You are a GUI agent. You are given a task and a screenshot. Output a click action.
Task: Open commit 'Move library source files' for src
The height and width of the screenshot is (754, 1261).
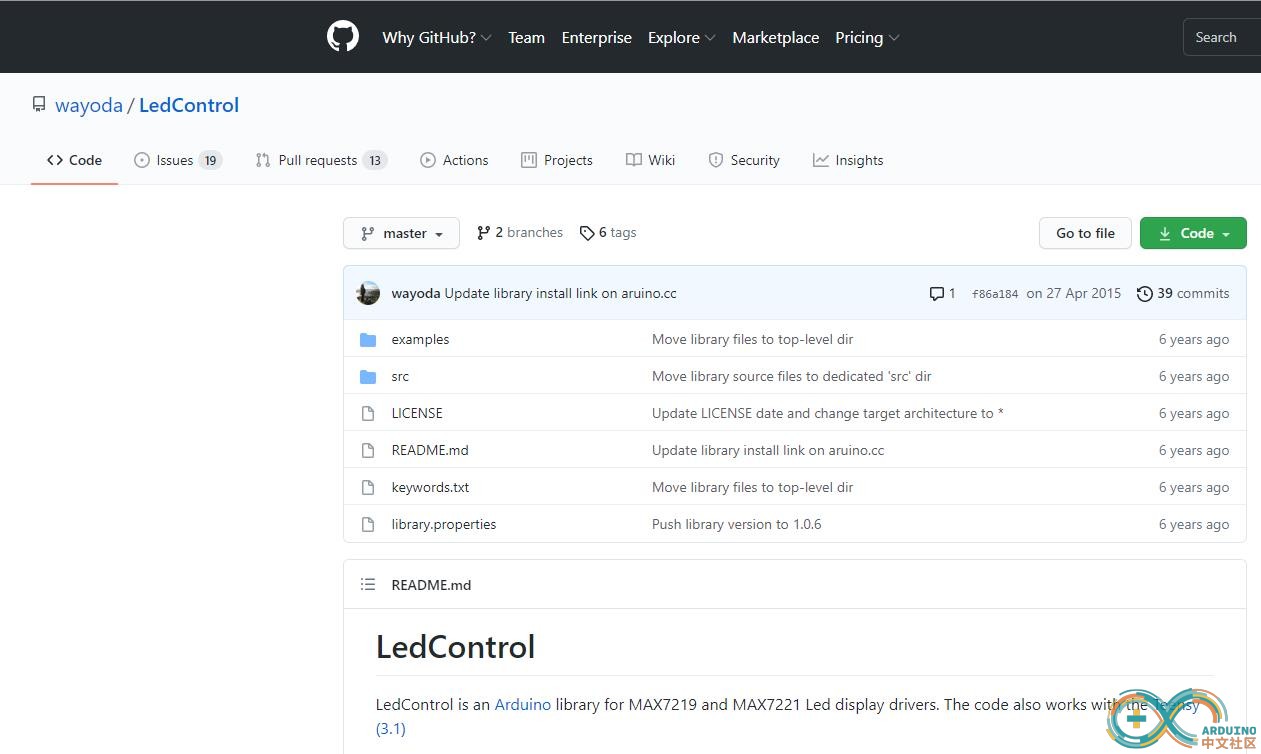pyautogui.click(x=792, y=377)
